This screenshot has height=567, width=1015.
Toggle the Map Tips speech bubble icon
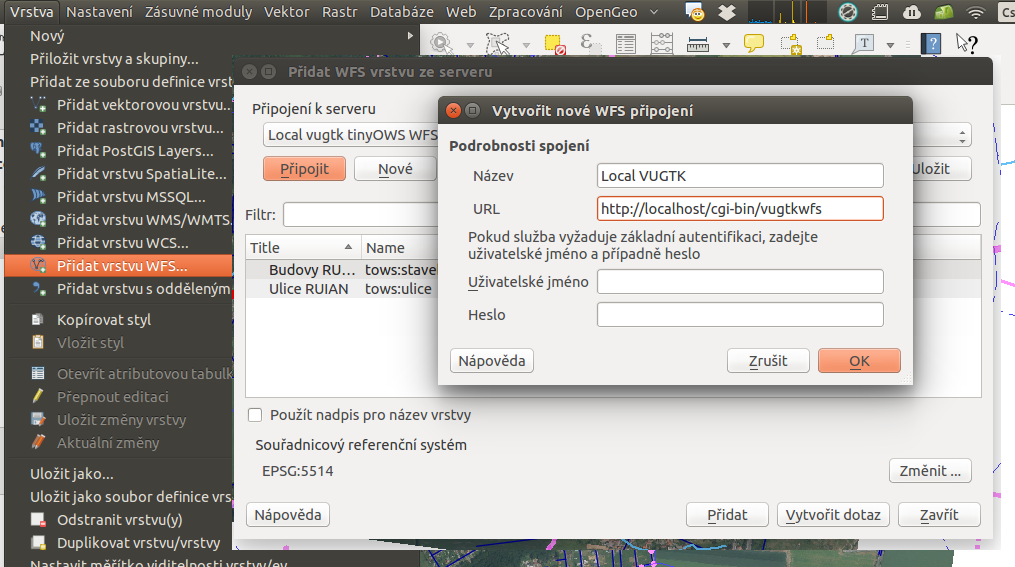753,43
